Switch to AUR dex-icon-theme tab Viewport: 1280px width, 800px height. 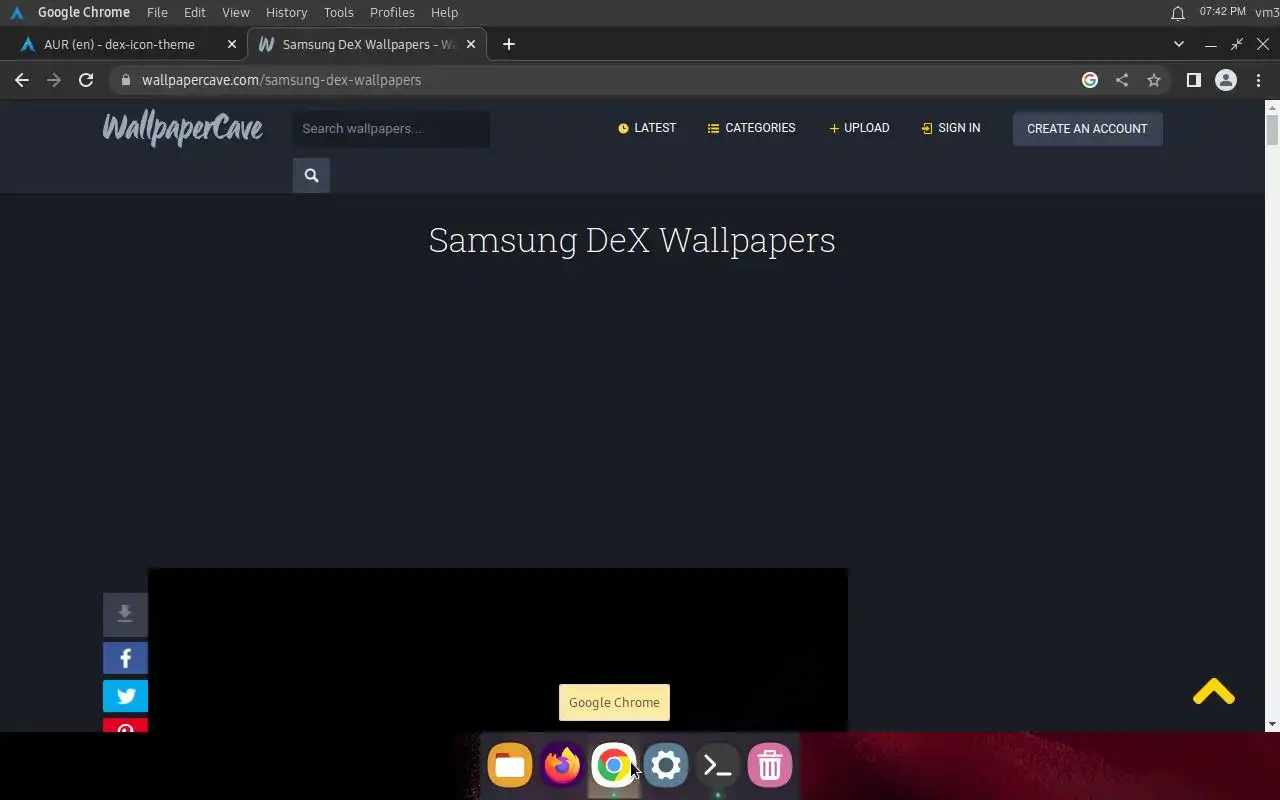tap(120, 44)
